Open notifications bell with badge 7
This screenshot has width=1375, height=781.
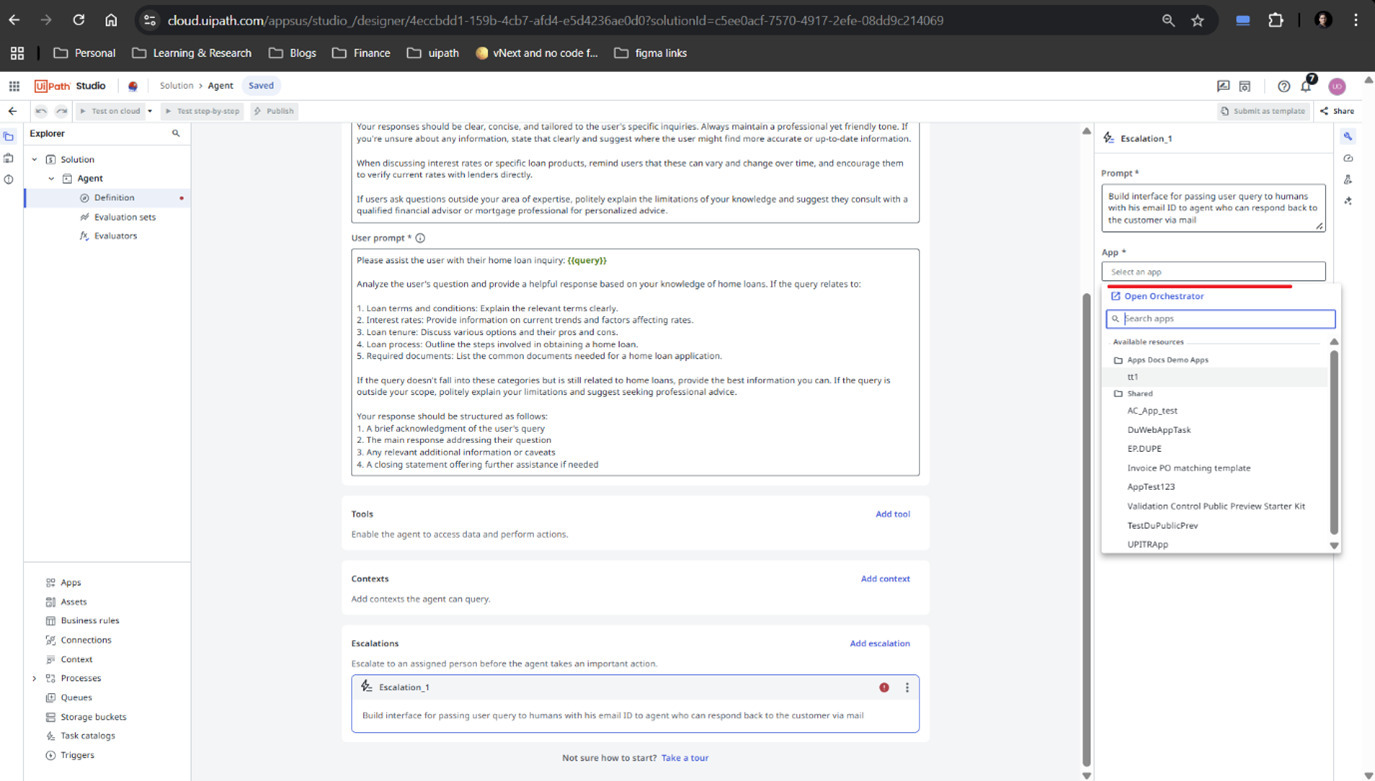1307,85
